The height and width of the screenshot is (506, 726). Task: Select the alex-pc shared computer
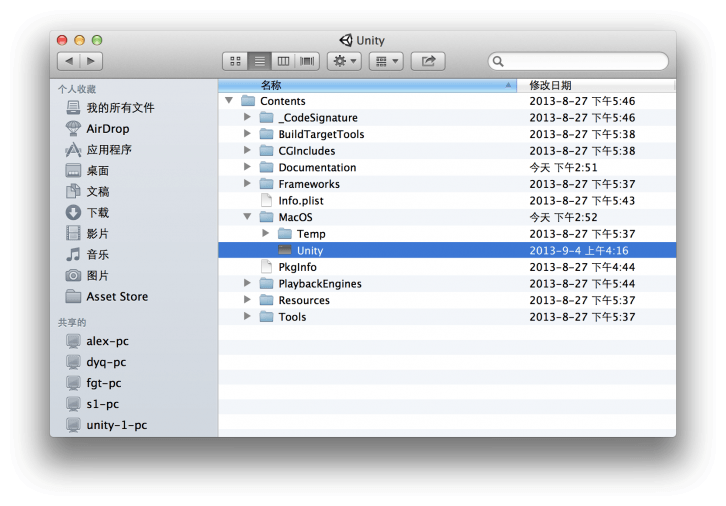click(x=105, y=341)
